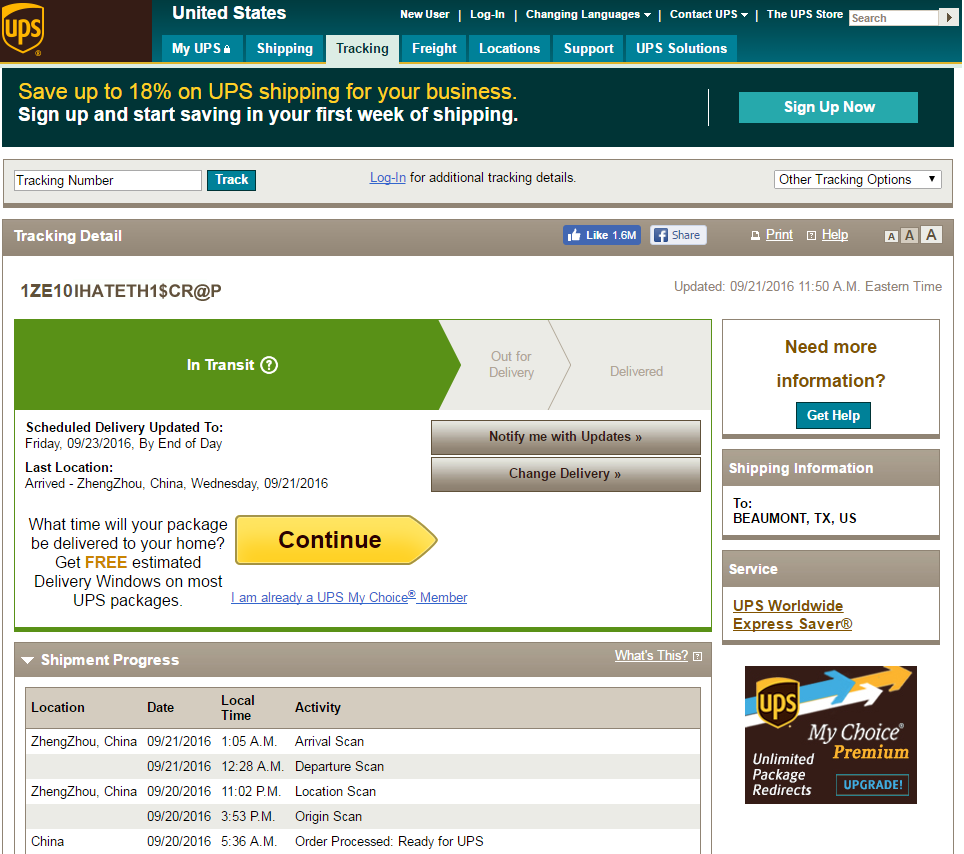Click the Change Delivery button

click(566, 474)
